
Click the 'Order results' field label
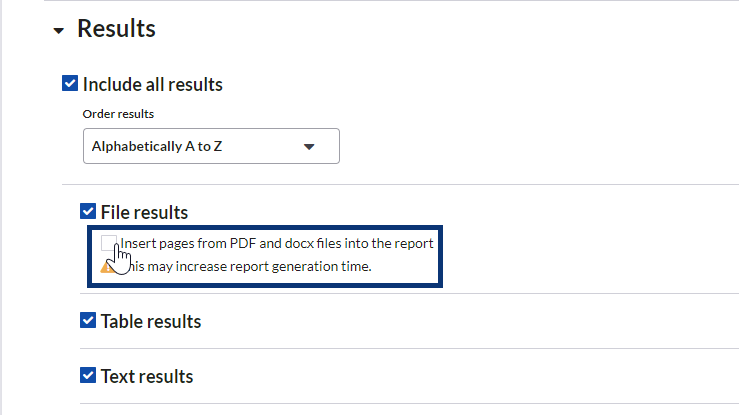118,112
